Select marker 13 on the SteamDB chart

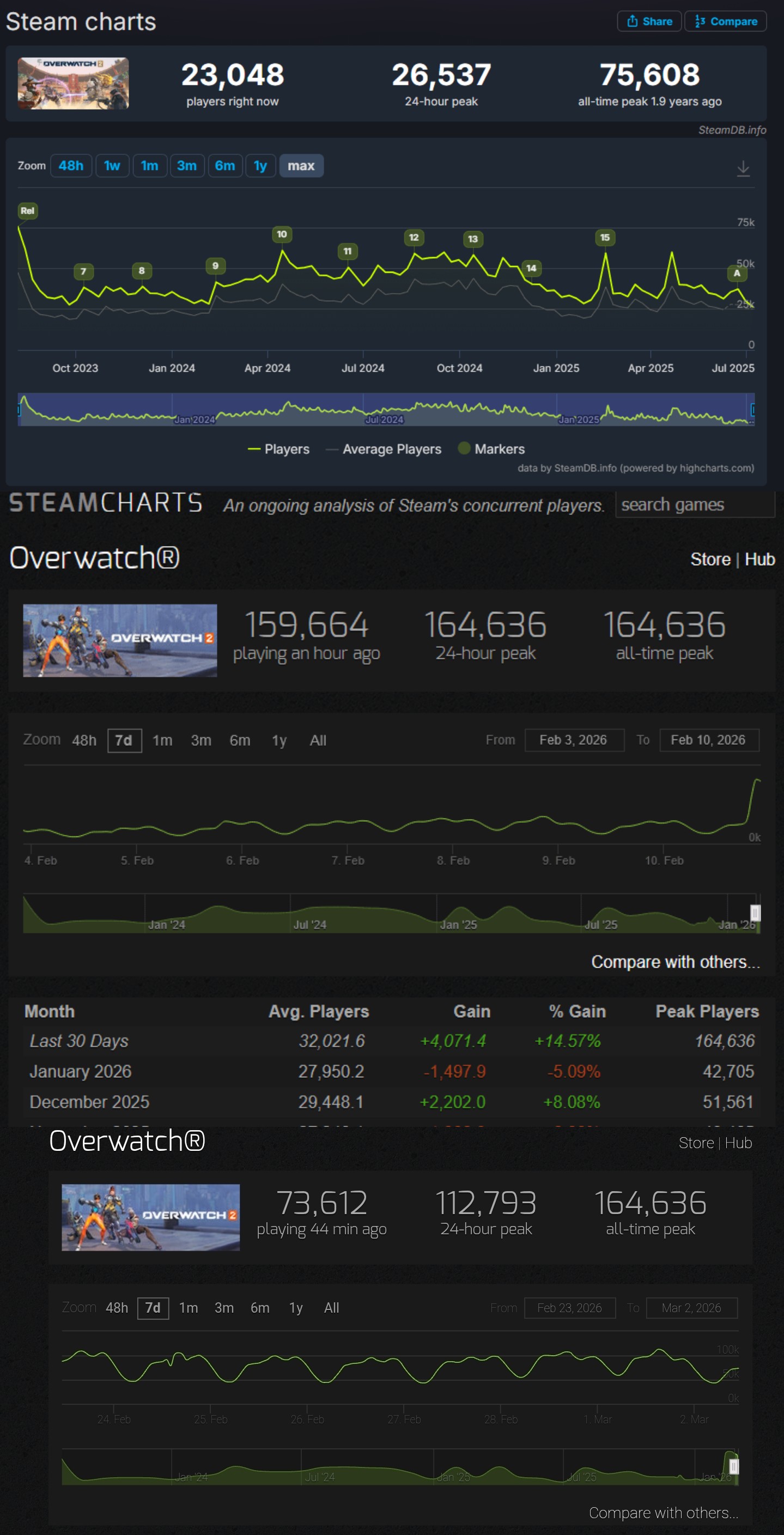(472, 239)
